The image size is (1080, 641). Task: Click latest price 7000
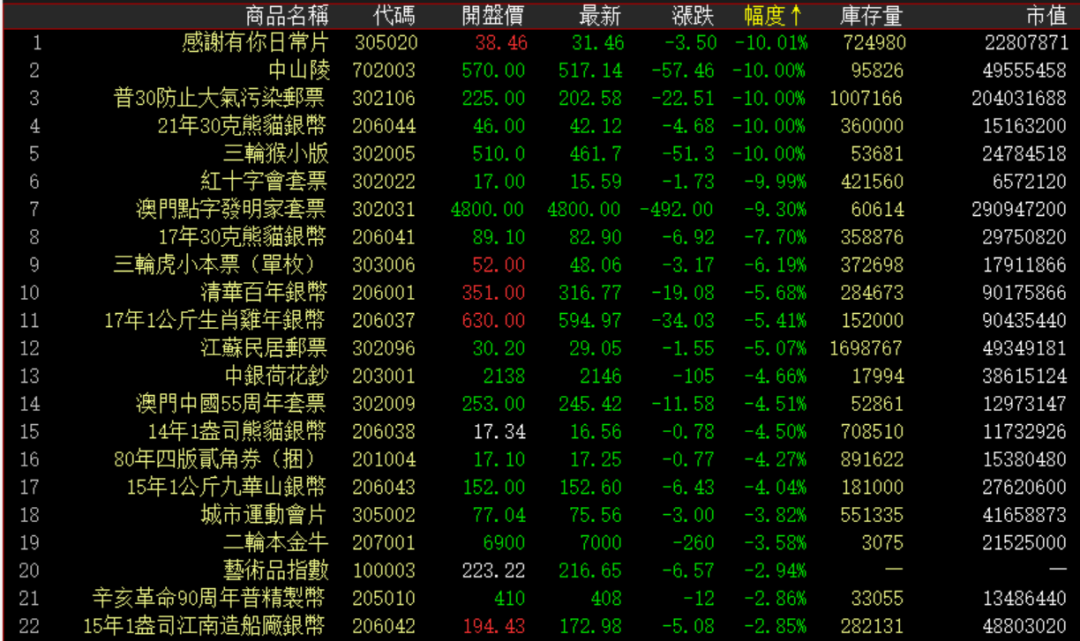coord(601,543)
